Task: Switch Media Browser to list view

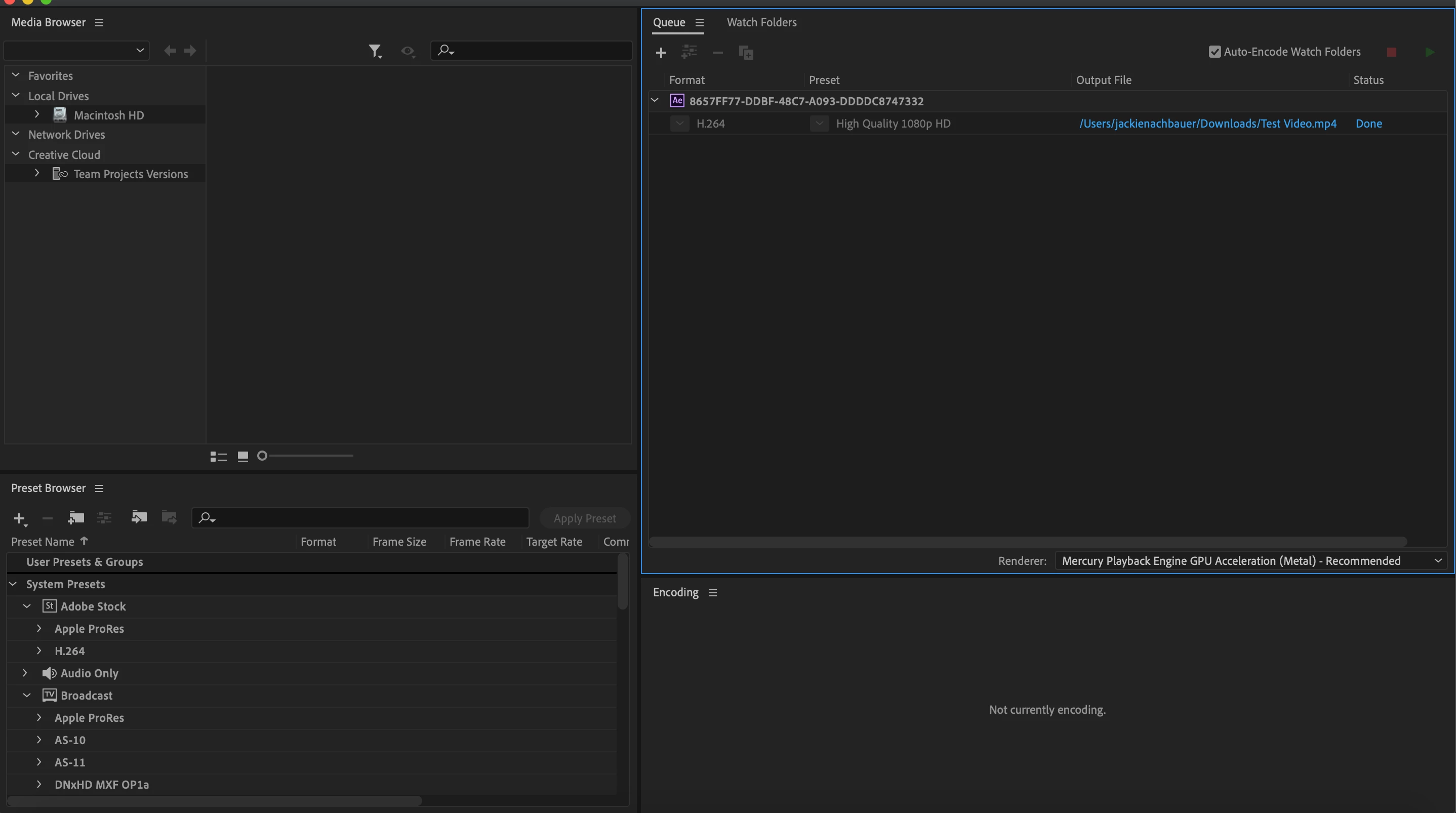Action: click(x=218, y=456)
